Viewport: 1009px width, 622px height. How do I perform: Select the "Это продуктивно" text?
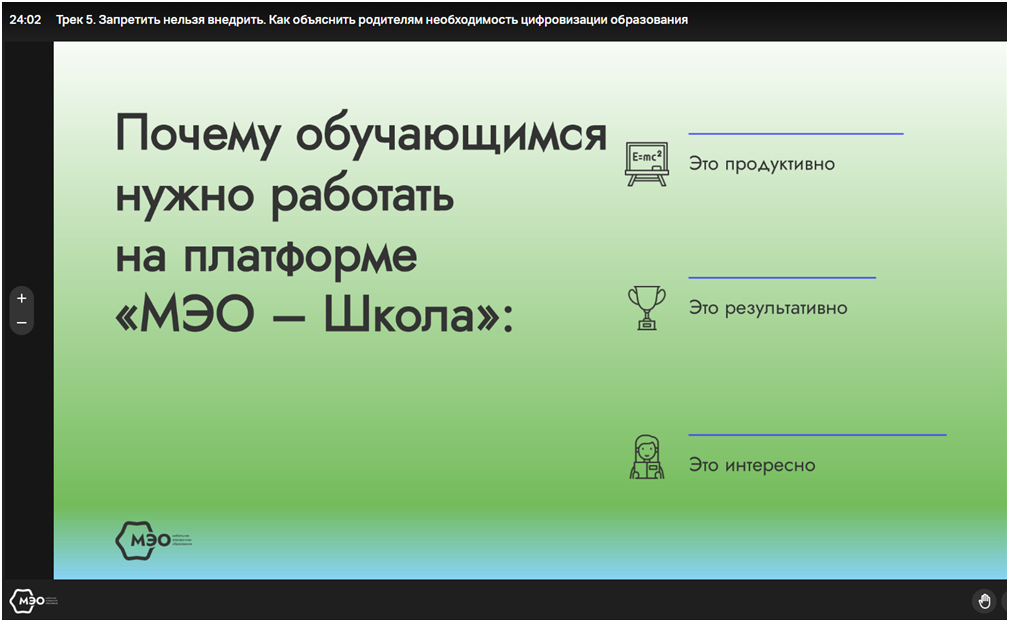[x=761, y=164]
